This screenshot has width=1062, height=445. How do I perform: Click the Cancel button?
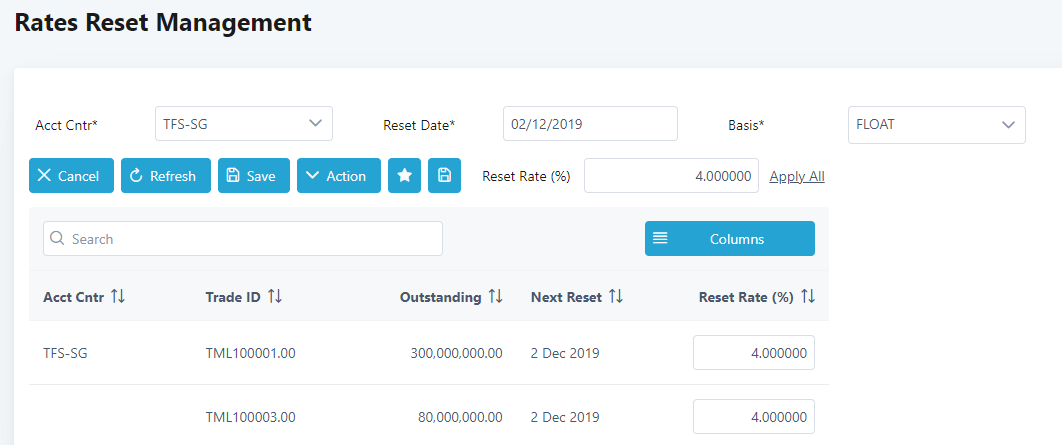pos(71,176)
